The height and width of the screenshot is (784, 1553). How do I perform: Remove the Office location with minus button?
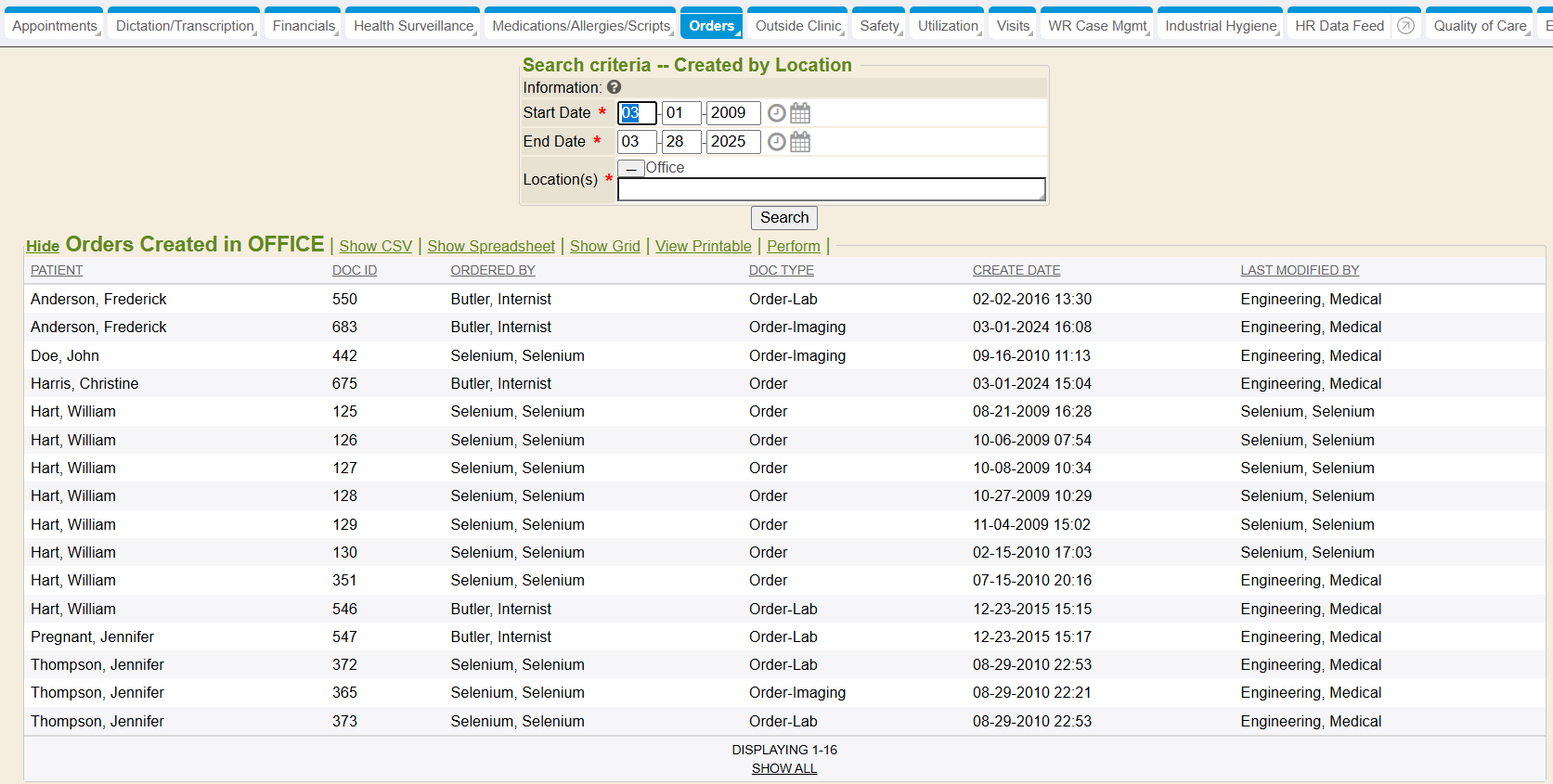pos(631,168)
